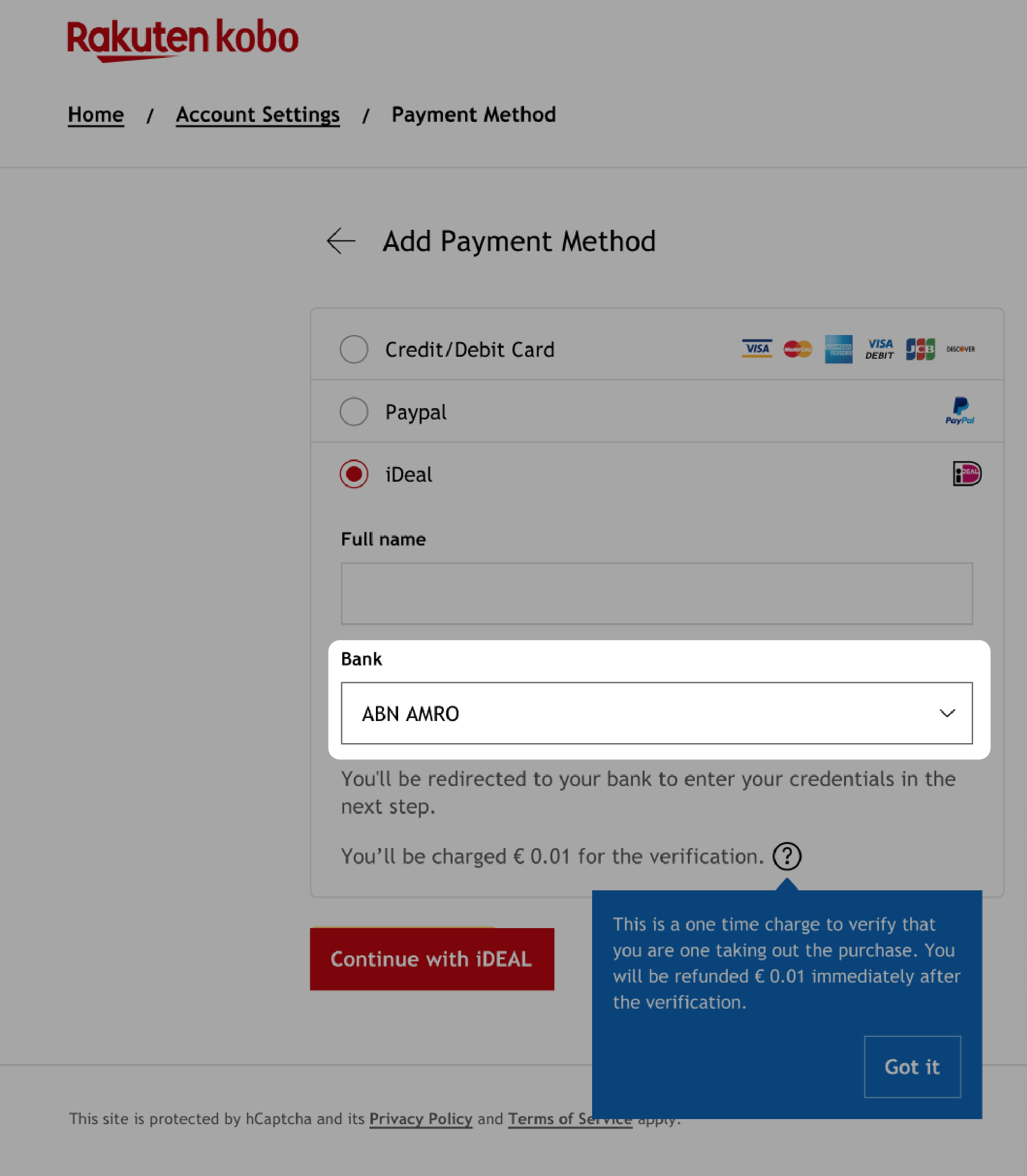Click the Account Settings breadcrumb link
This screenshot has height=1176, width=1027.
click(257, 114)
